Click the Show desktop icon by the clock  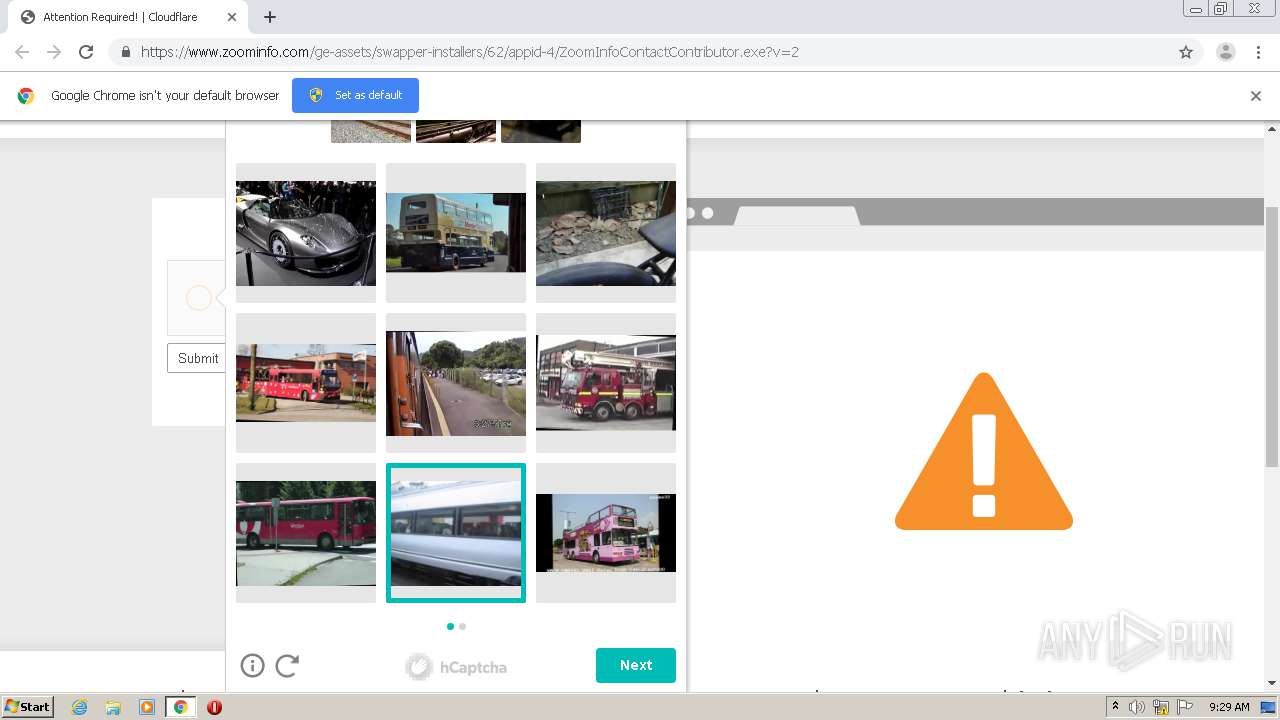coord(1268,707)
